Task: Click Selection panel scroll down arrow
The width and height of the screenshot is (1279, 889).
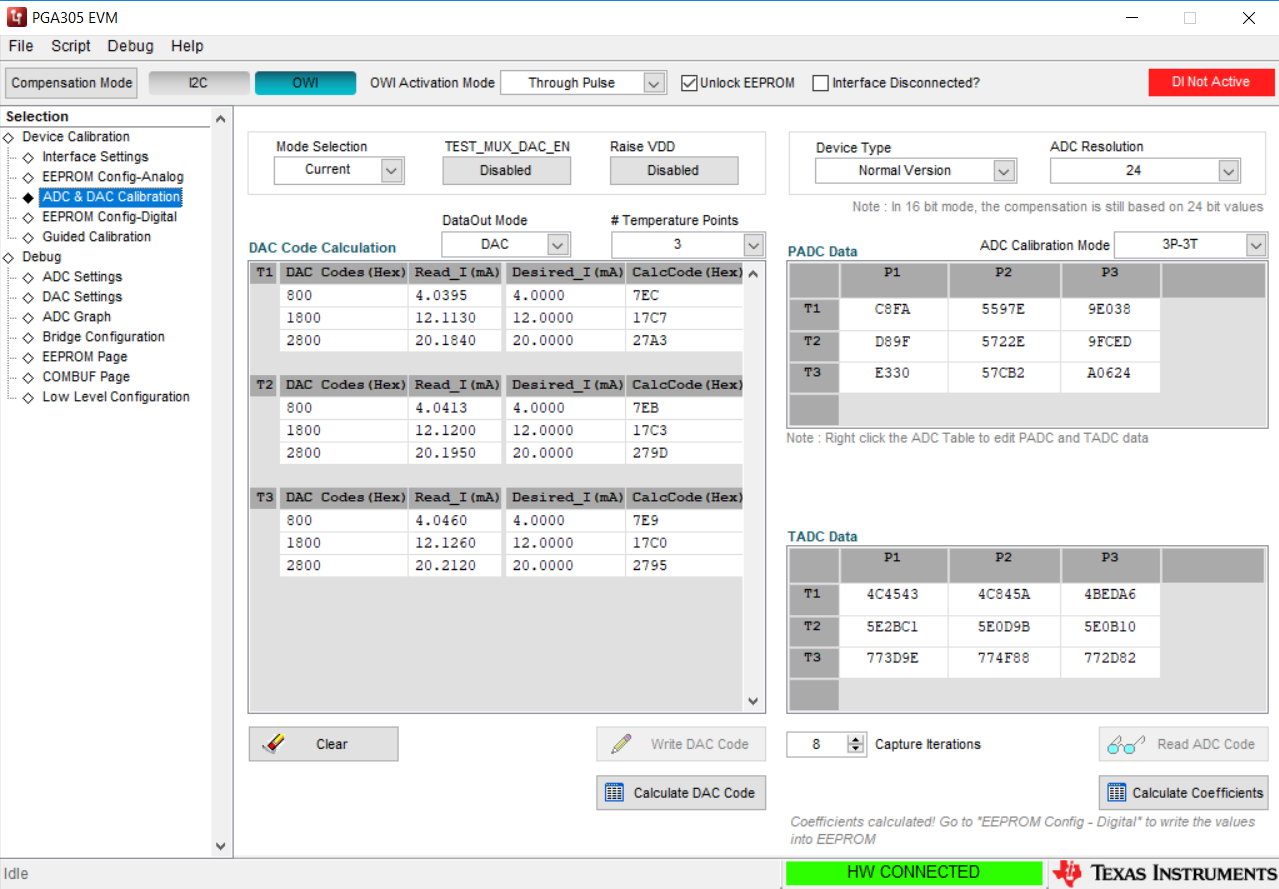Action: (x=221, y=846)
